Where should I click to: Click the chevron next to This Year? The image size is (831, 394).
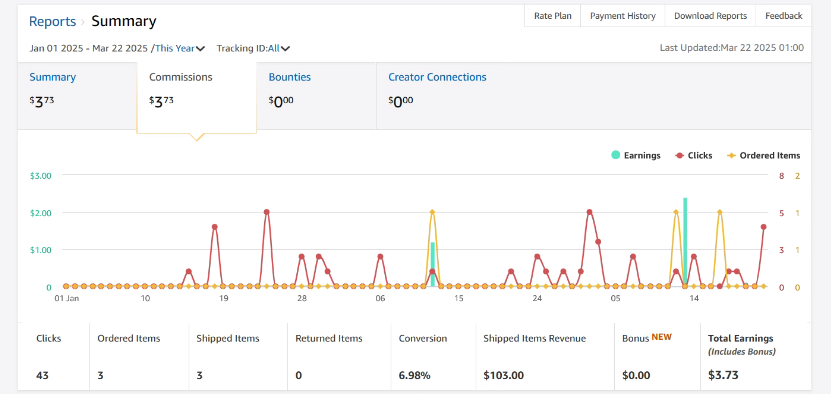200,49
